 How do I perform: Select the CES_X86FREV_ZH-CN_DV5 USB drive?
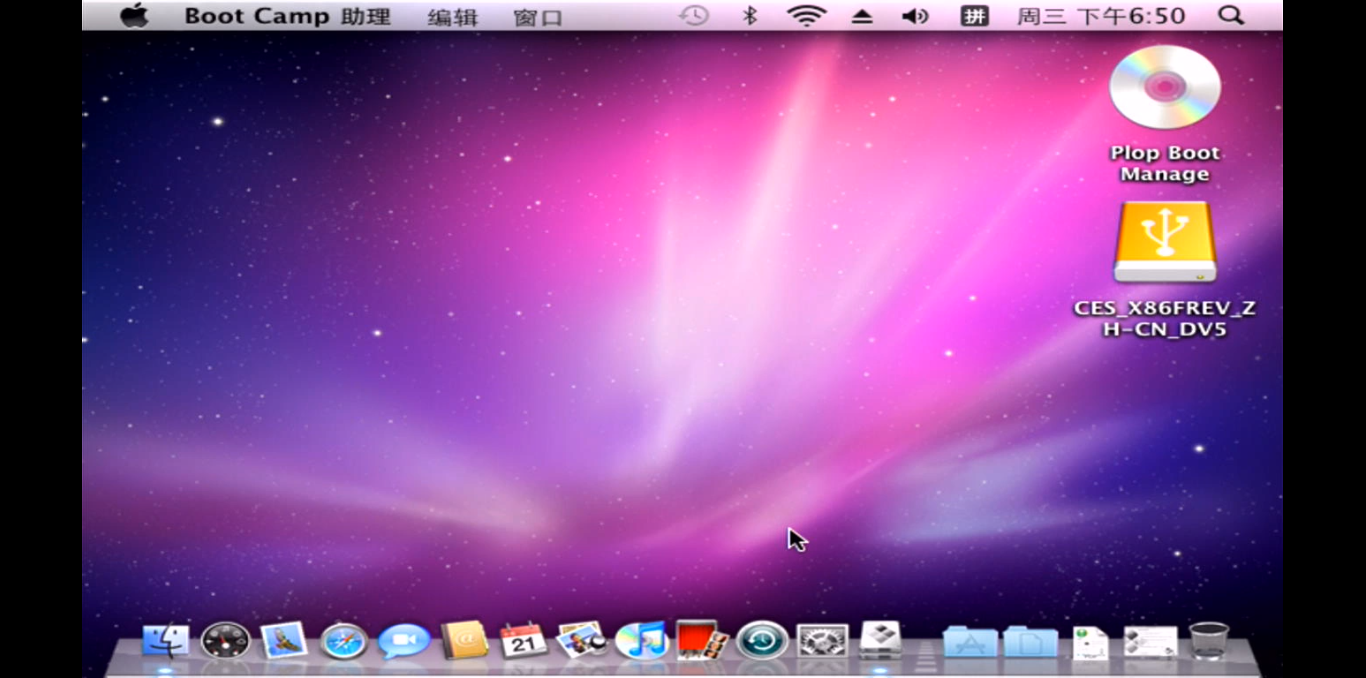click(x=1165, y=268)
